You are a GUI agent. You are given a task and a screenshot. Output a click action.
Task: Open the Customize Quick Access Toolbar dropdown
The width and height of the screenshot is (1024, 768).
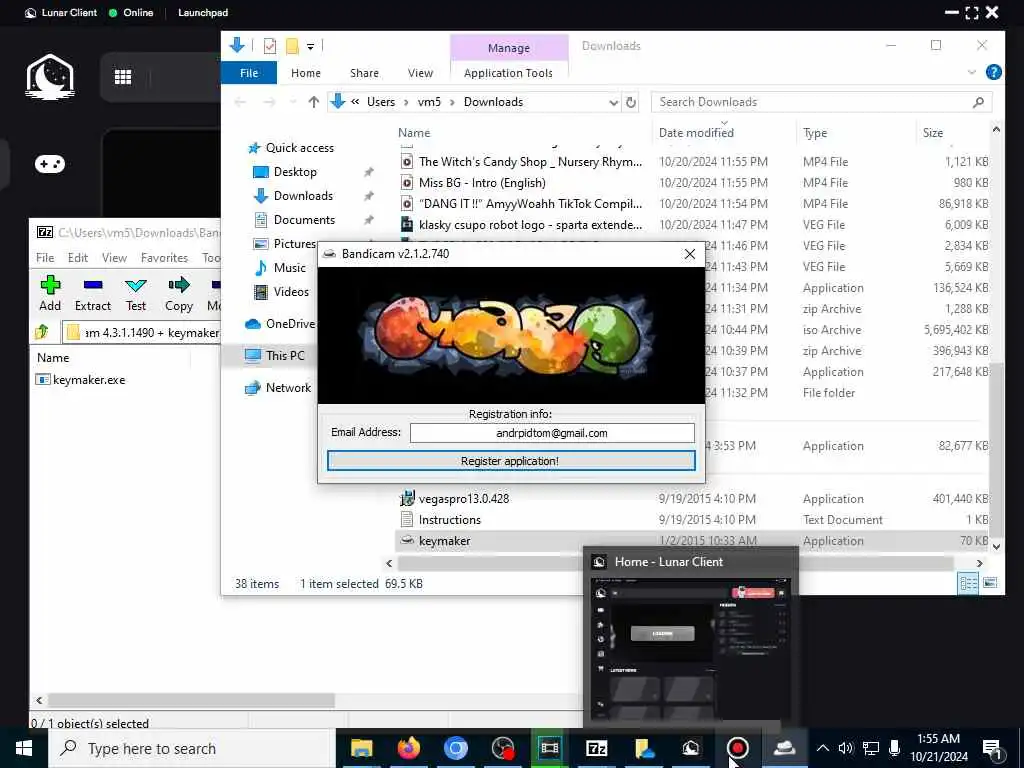[311, 46]
